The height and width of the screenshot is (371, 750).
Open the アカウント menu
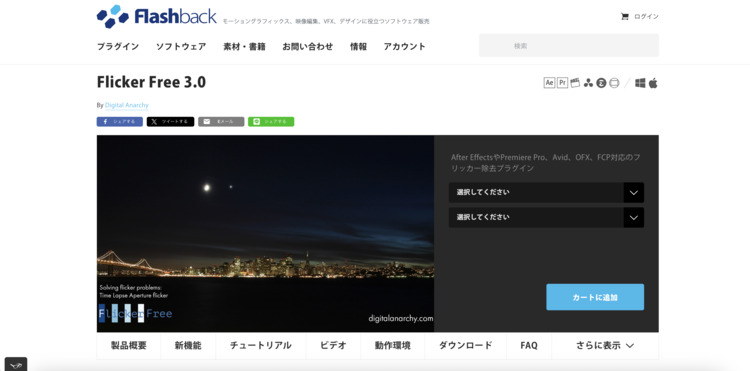click(x=404, y=46)
